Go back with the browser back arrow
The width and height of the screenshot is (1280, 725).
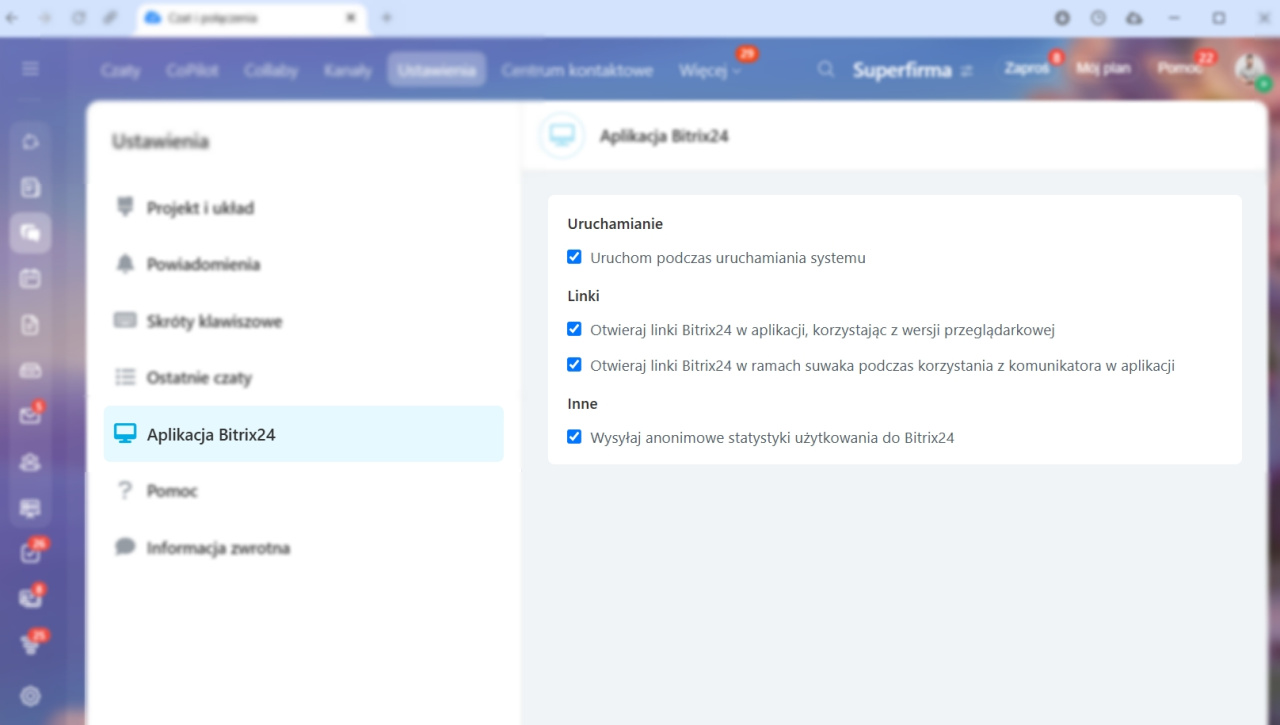[13, 18]
